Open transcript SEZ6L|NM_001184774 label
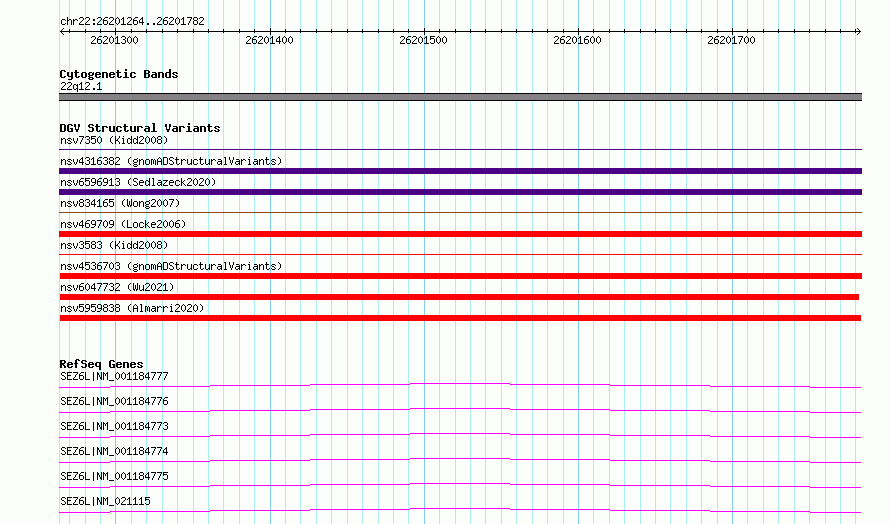890x524 pixels. coord(114,451)
